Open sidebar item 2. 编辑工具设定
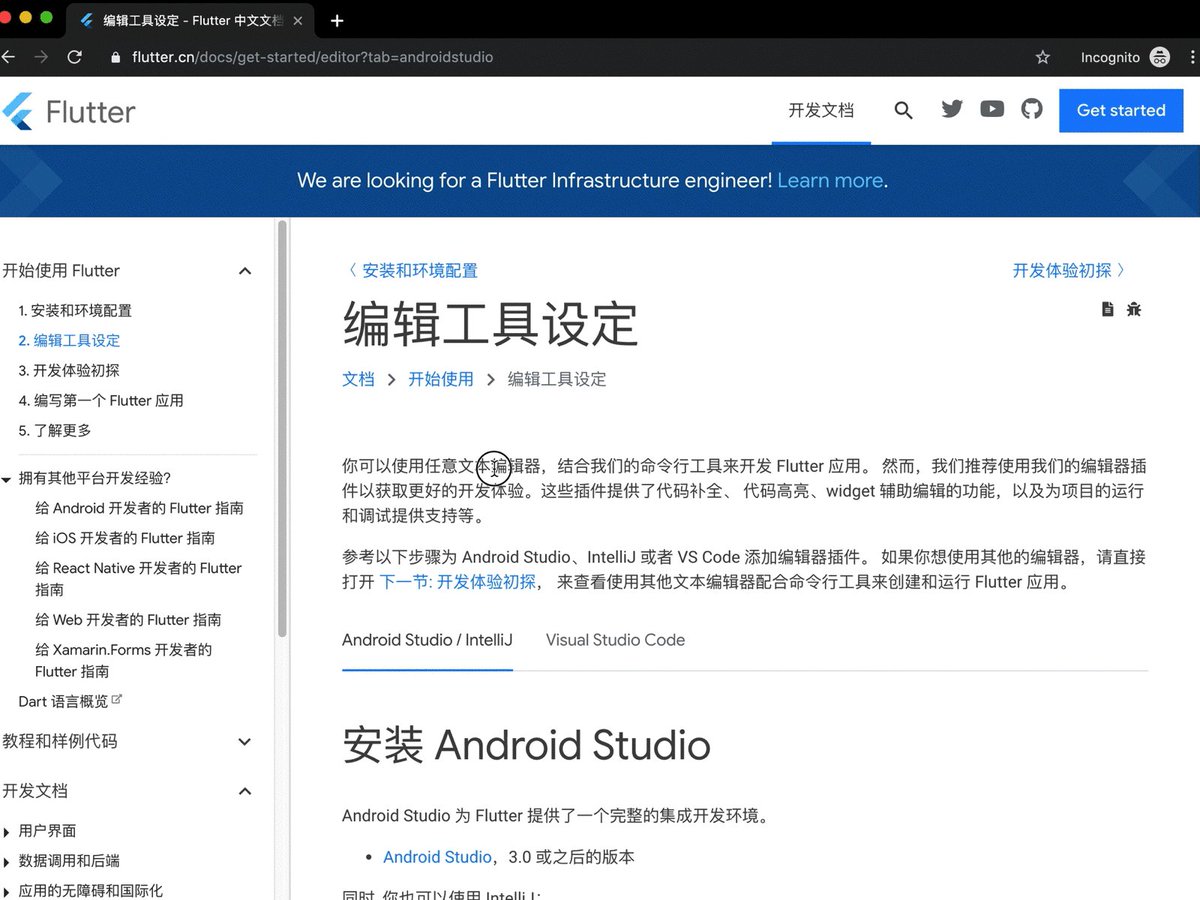 click(x=69, y=341)
